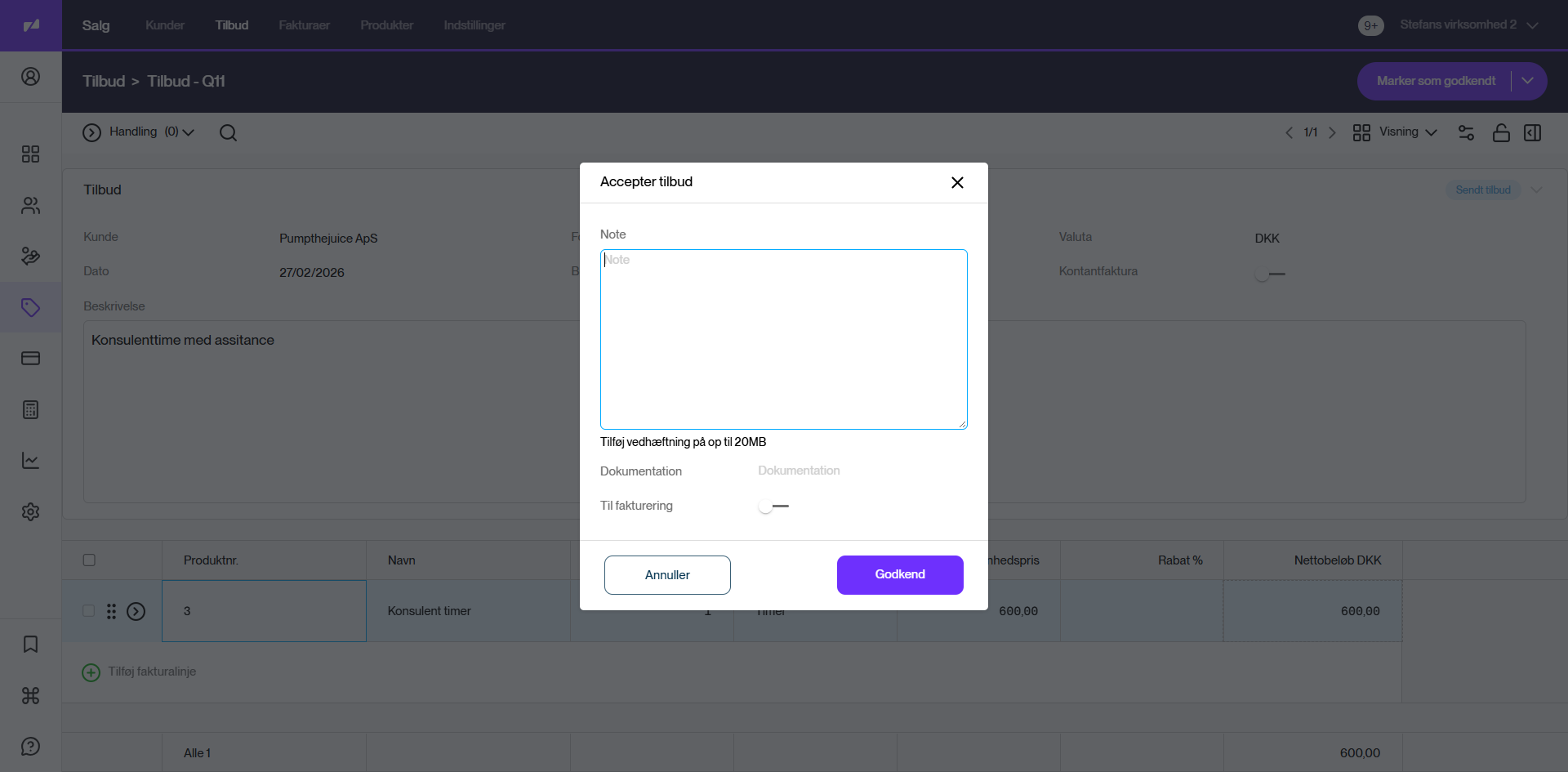Click the Annuller button
This screenshot has width=1568, height=772.
click(667, 575)
